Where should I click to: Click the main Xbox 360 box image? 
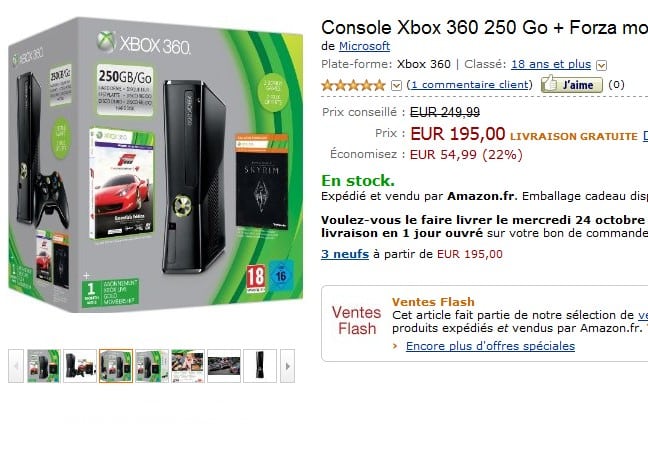click(x=155, y=165)
